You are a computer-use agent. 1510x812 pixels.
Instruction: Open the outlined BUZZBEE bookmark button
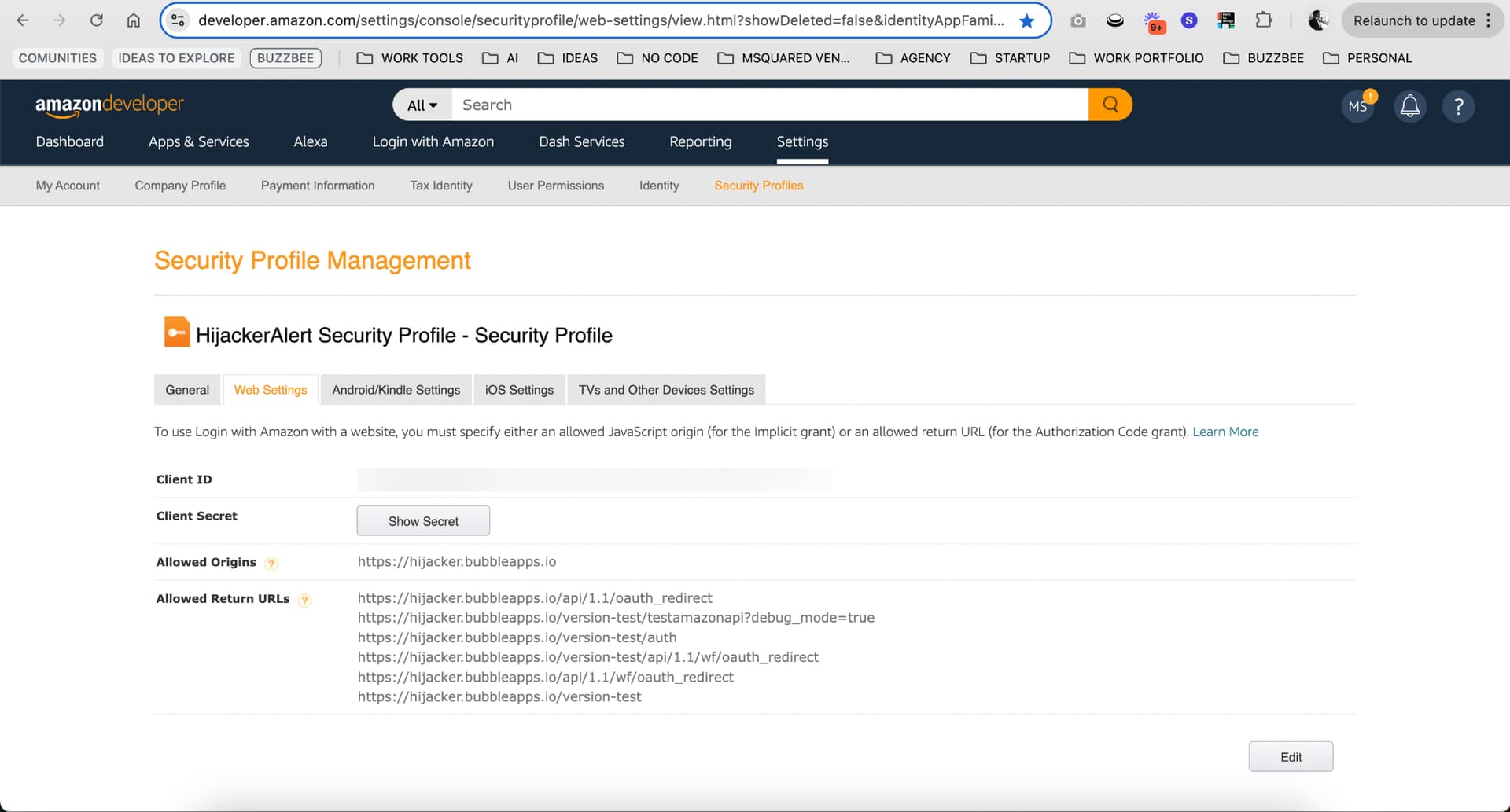285,58
